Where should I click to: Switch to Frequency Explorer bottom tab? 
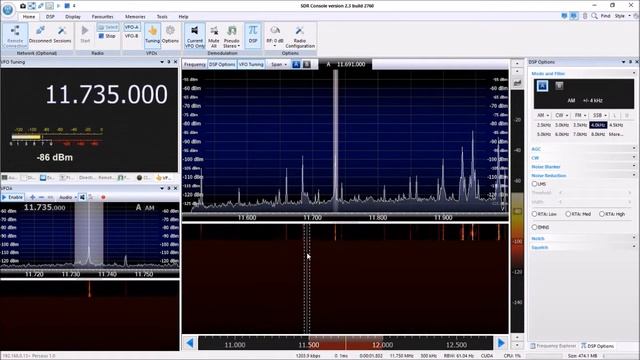pyautogui.click(x=553, y=346)
